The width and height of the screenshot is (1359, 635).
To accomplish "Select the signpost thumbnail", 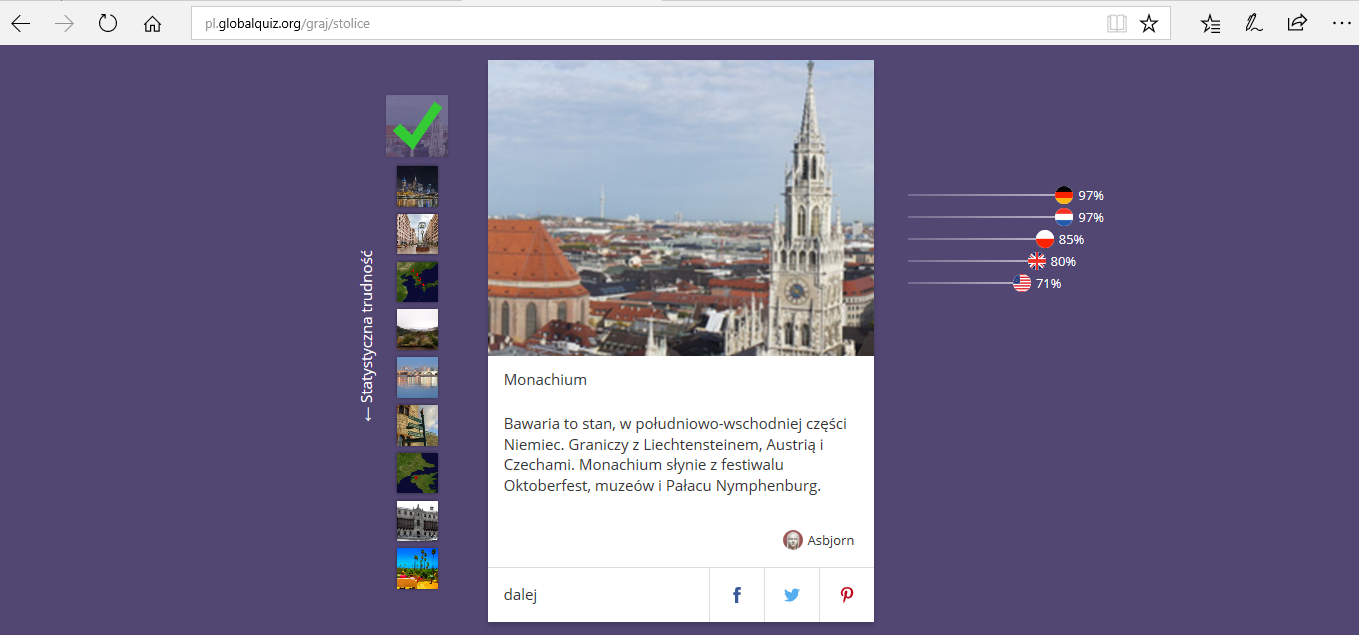I will pos(417,426).
